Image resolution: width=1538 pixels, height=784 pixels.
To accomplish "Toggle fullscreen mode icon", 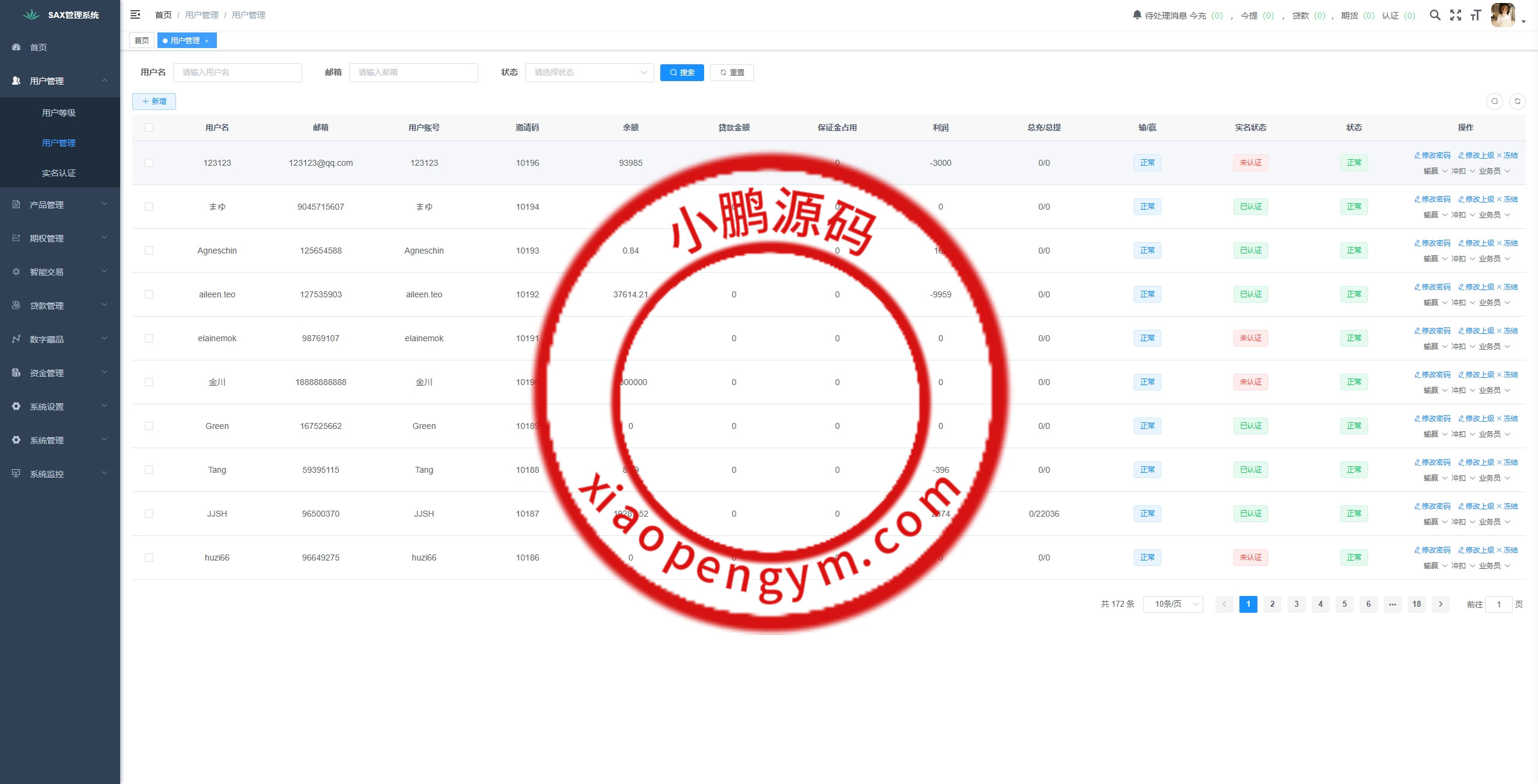I will (1455, 15).
